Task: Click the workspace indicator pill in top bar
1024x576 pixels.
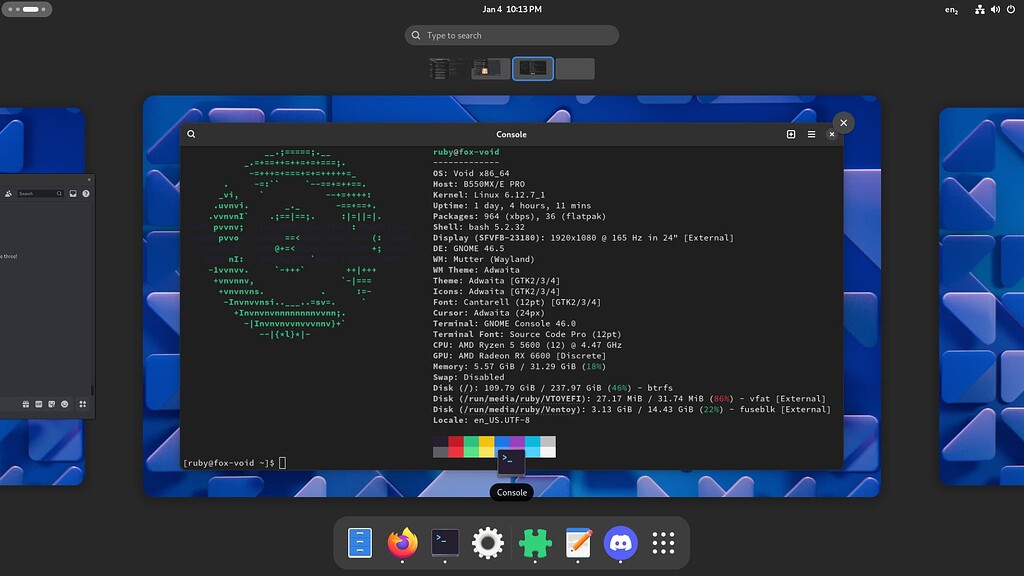Action: 27,9
